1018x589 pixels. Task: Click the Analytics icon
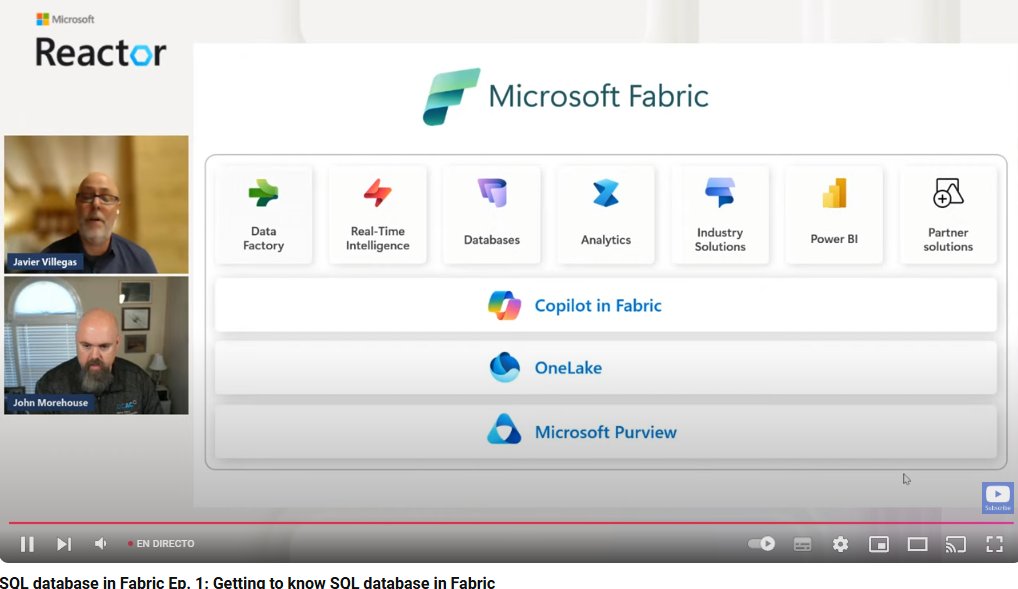[x=606, y=193]
